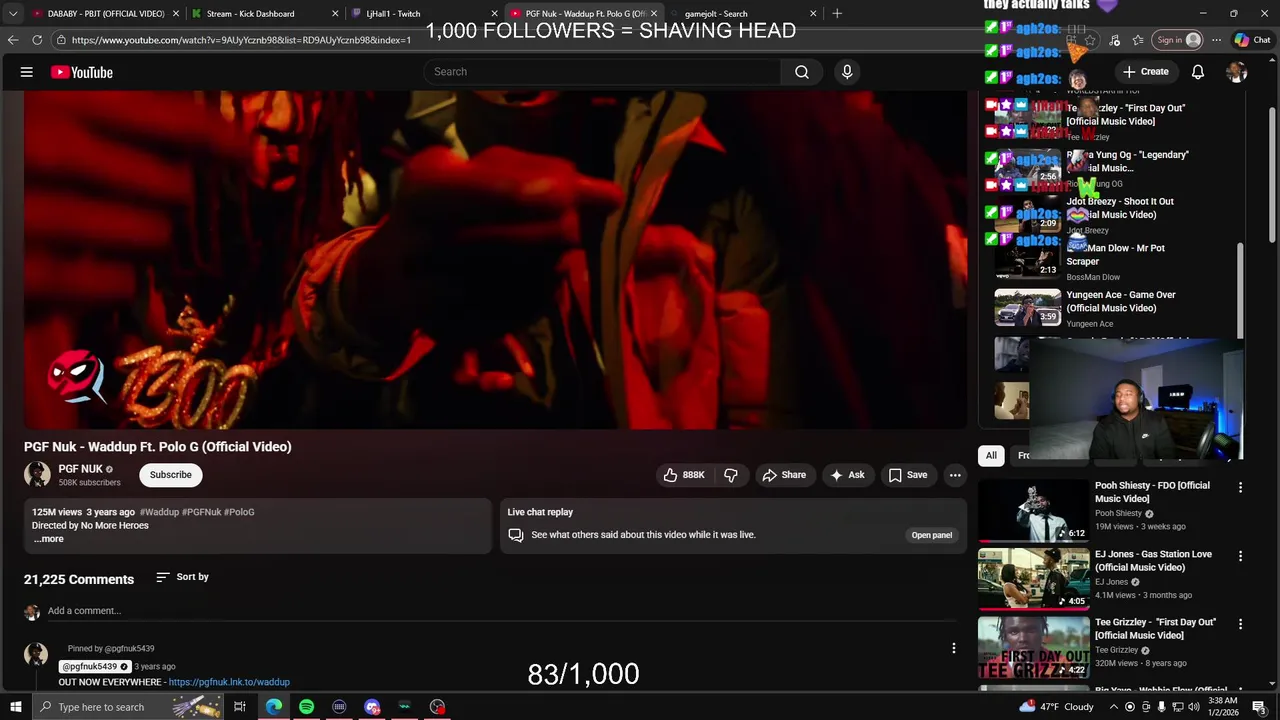Image resolution: width=1280 pixels, height=720 pixels.
Task: Open the Edge favorites list icon
Action: tap(1138, 40)
